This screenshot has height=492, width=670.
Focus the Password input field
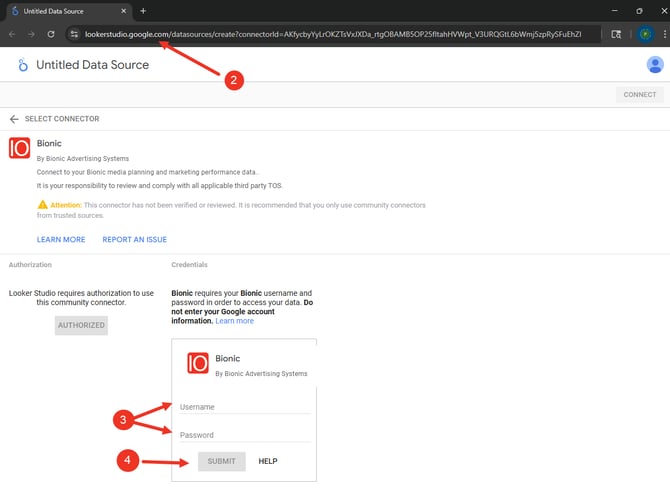click(245, 435)
